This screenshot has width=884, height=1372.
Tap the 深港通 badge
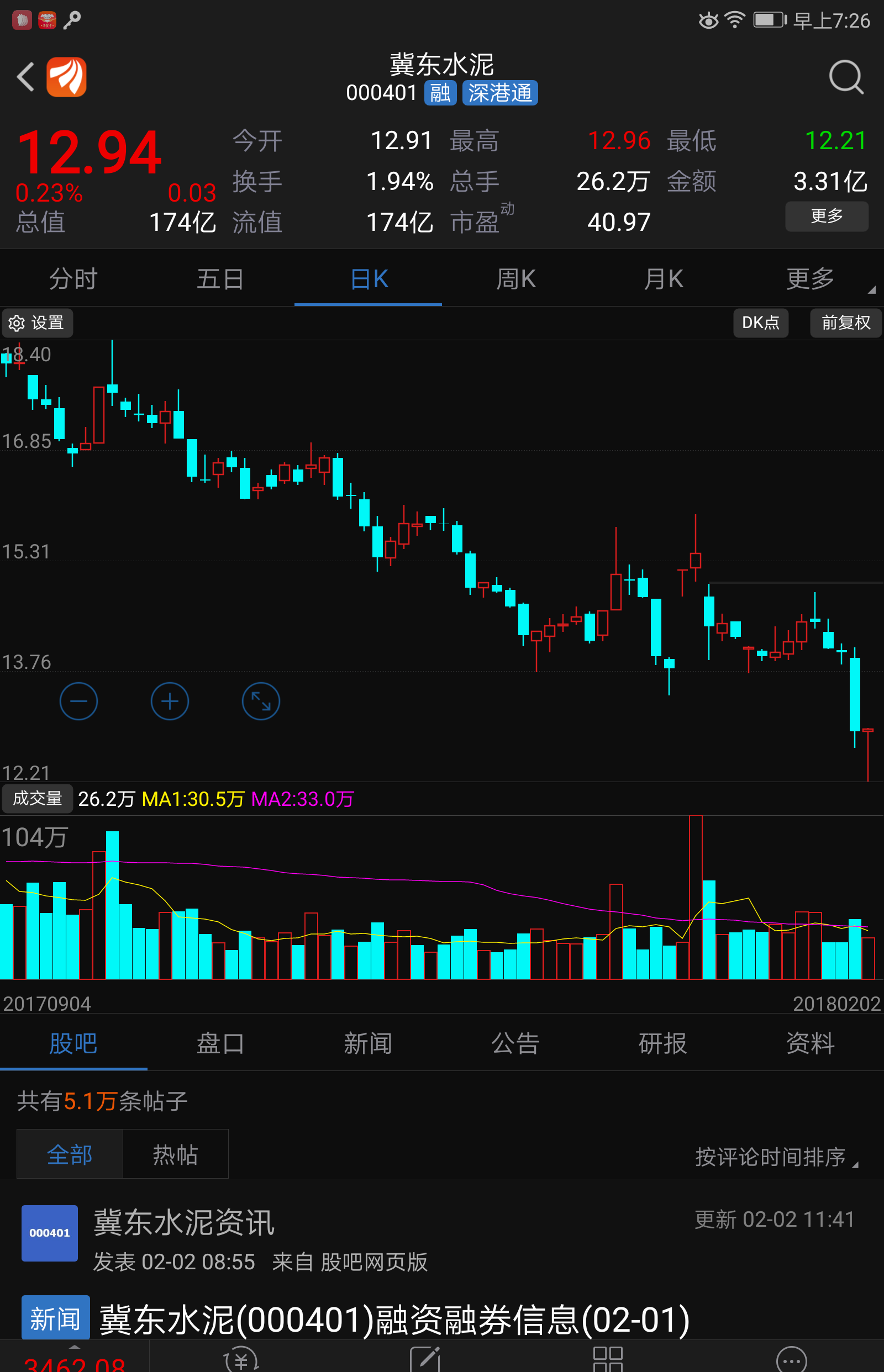(500, 93)
